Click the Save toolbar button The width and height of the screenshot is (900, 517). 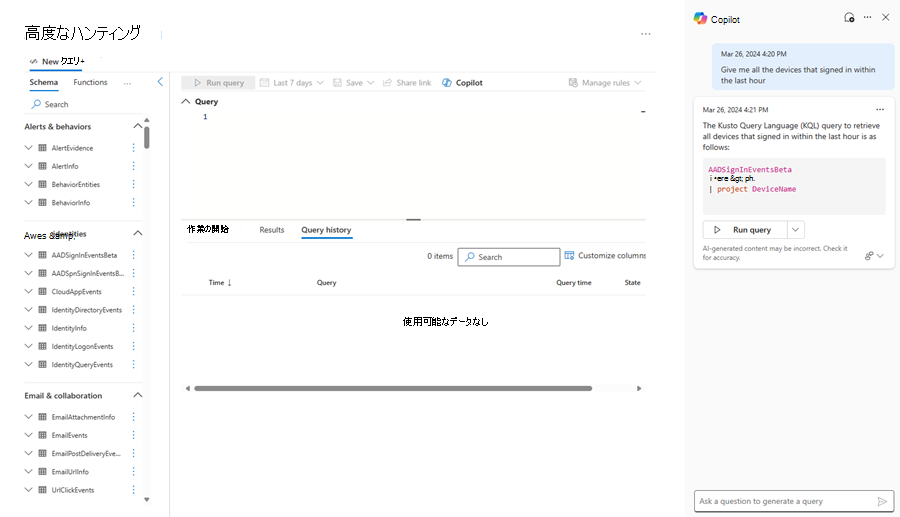coord(348,83)
